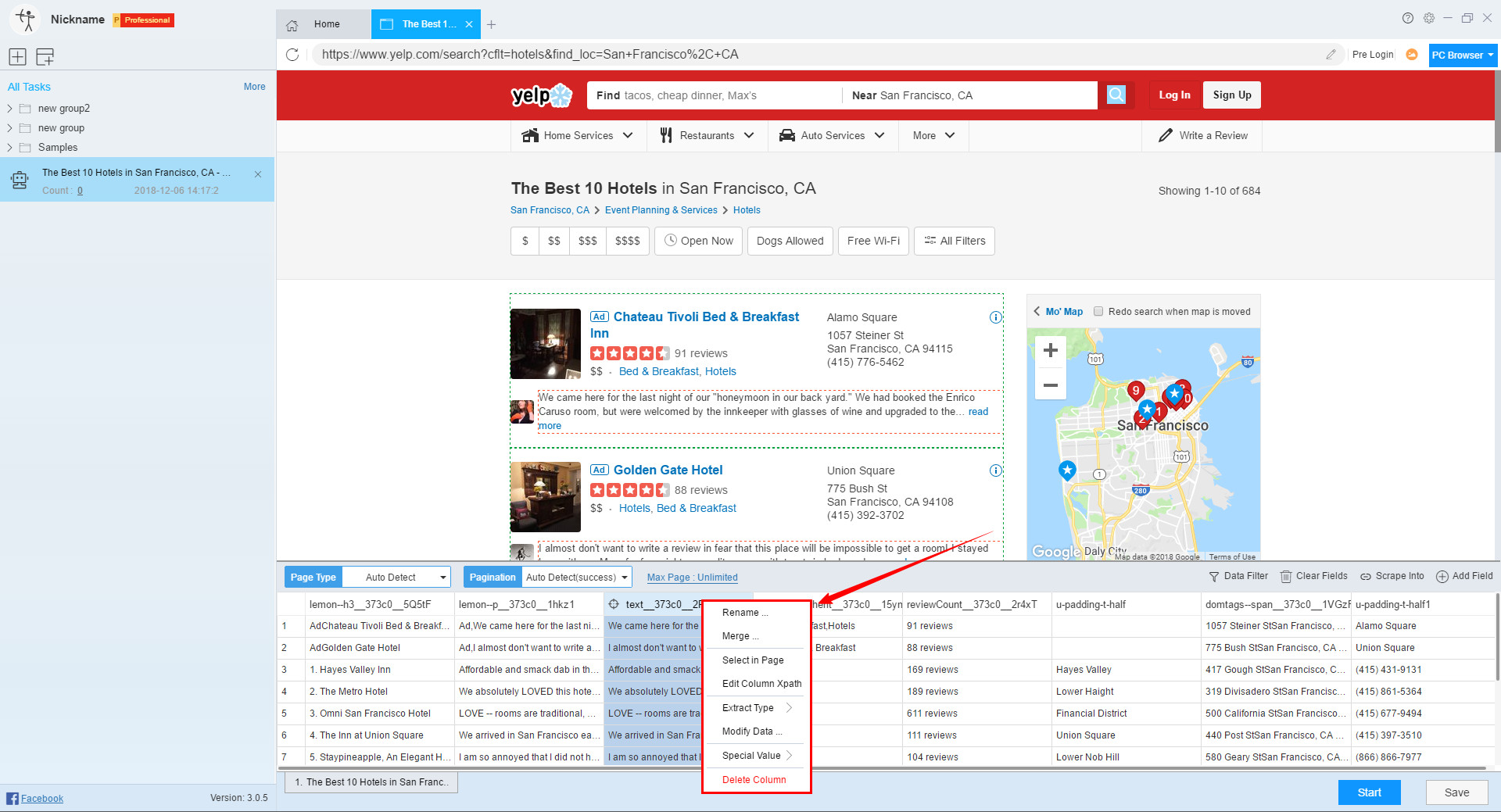Toggle the $ price filter
Viewport: 1501px width, 812px height.
pyautogui.click(x=525, y=241)
